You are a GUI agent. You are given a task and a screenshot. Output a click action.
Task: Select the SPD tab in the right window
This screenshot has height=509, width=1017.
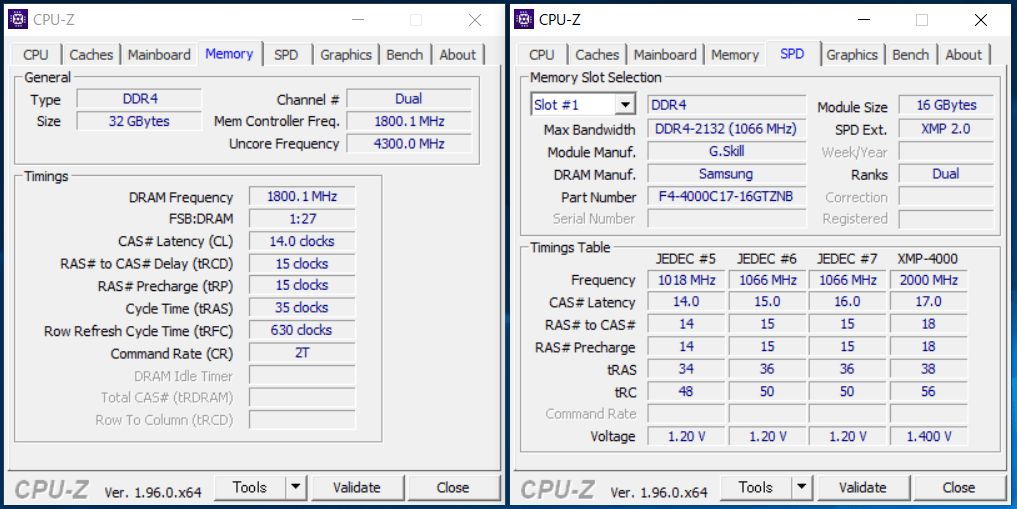(x=793, y=54)
